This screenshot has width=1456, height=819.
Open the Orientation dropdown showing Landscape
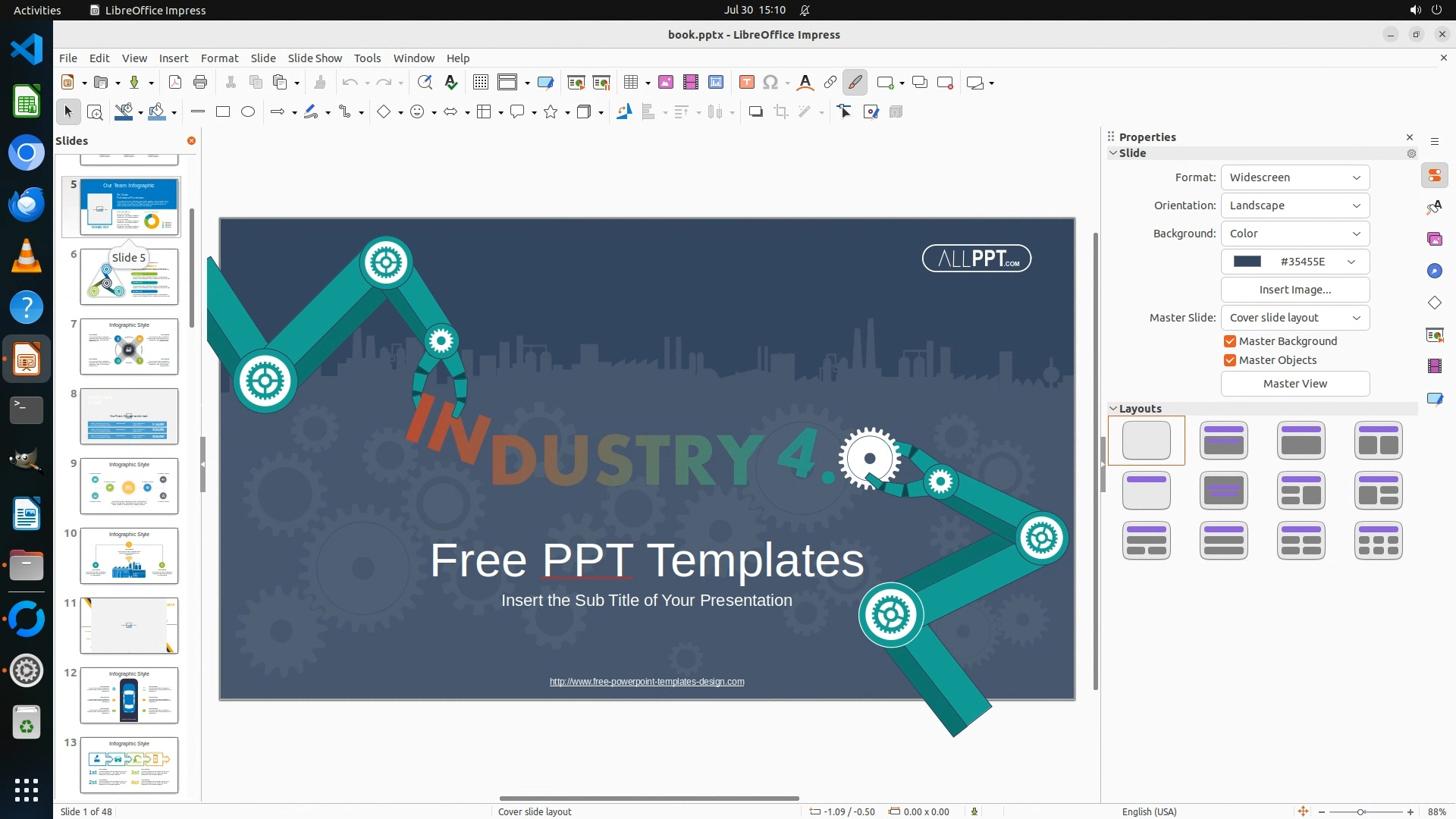pos(1294,206)
